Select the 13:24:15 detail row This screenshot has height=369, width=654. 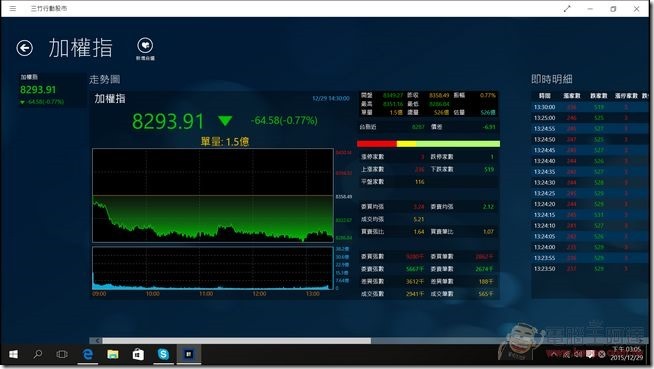[590, 215]
